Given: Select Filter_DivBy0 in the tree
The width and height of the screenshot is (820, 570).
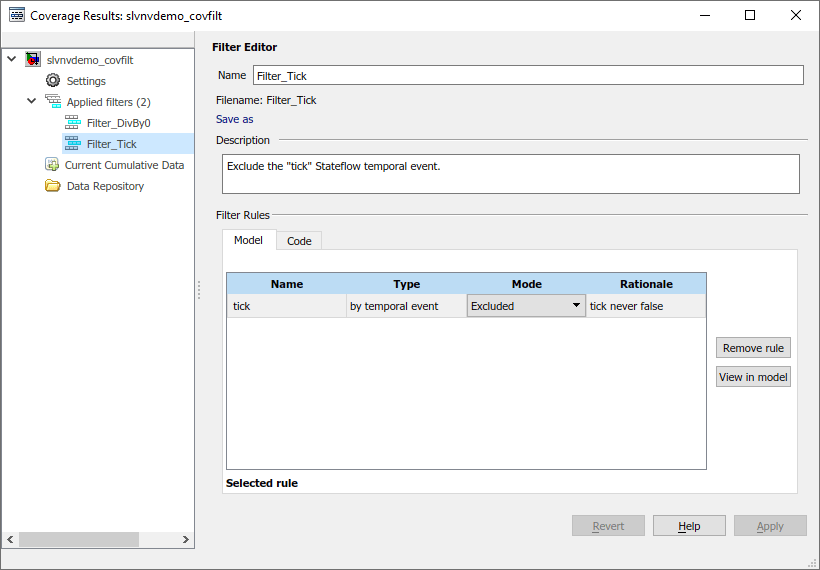Looking at the screenshot, I should pyautogui.click(x=119, y=123).
